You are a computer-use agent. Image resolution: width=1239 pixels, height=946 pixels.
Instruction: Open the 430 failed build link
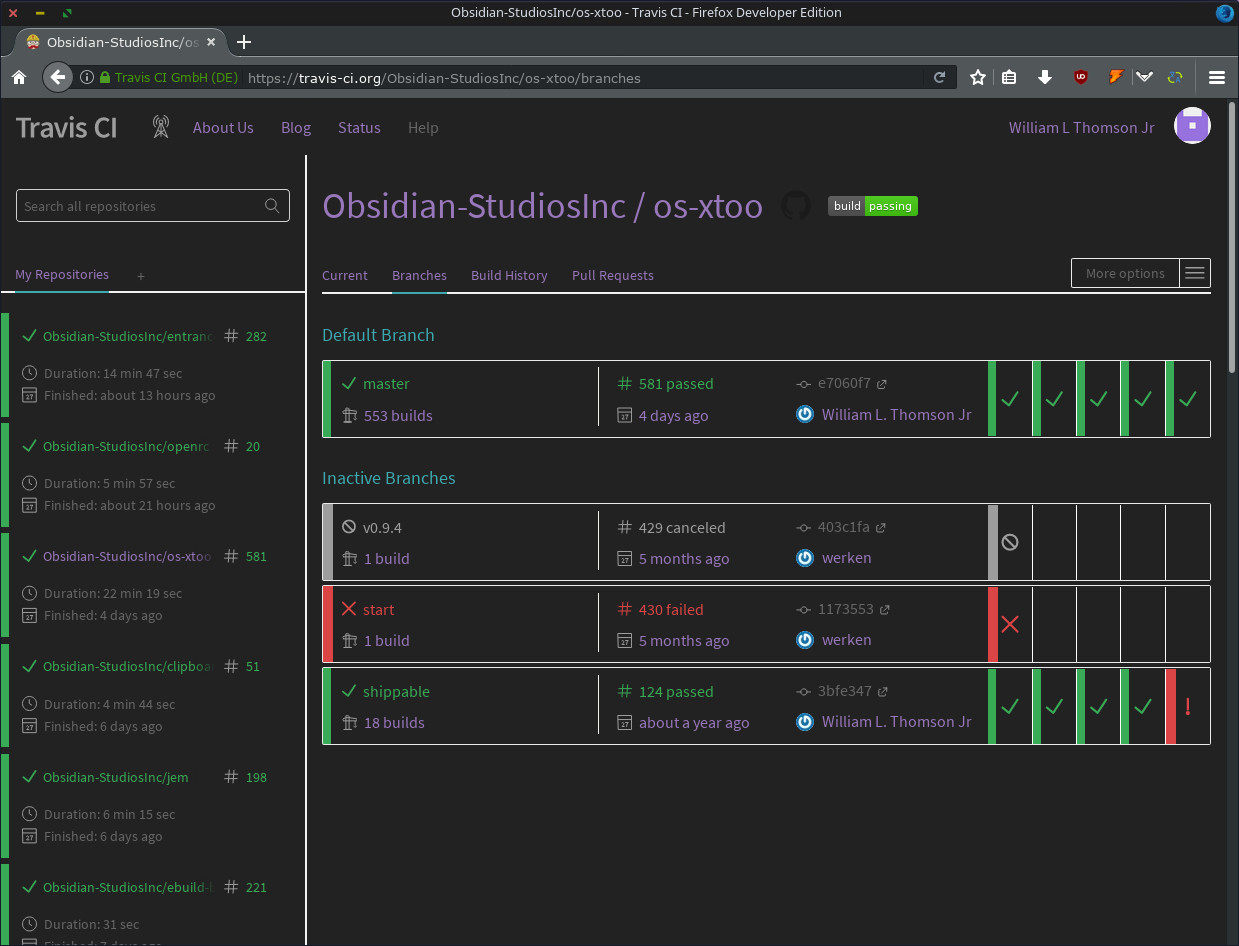[x=670, y=609]
